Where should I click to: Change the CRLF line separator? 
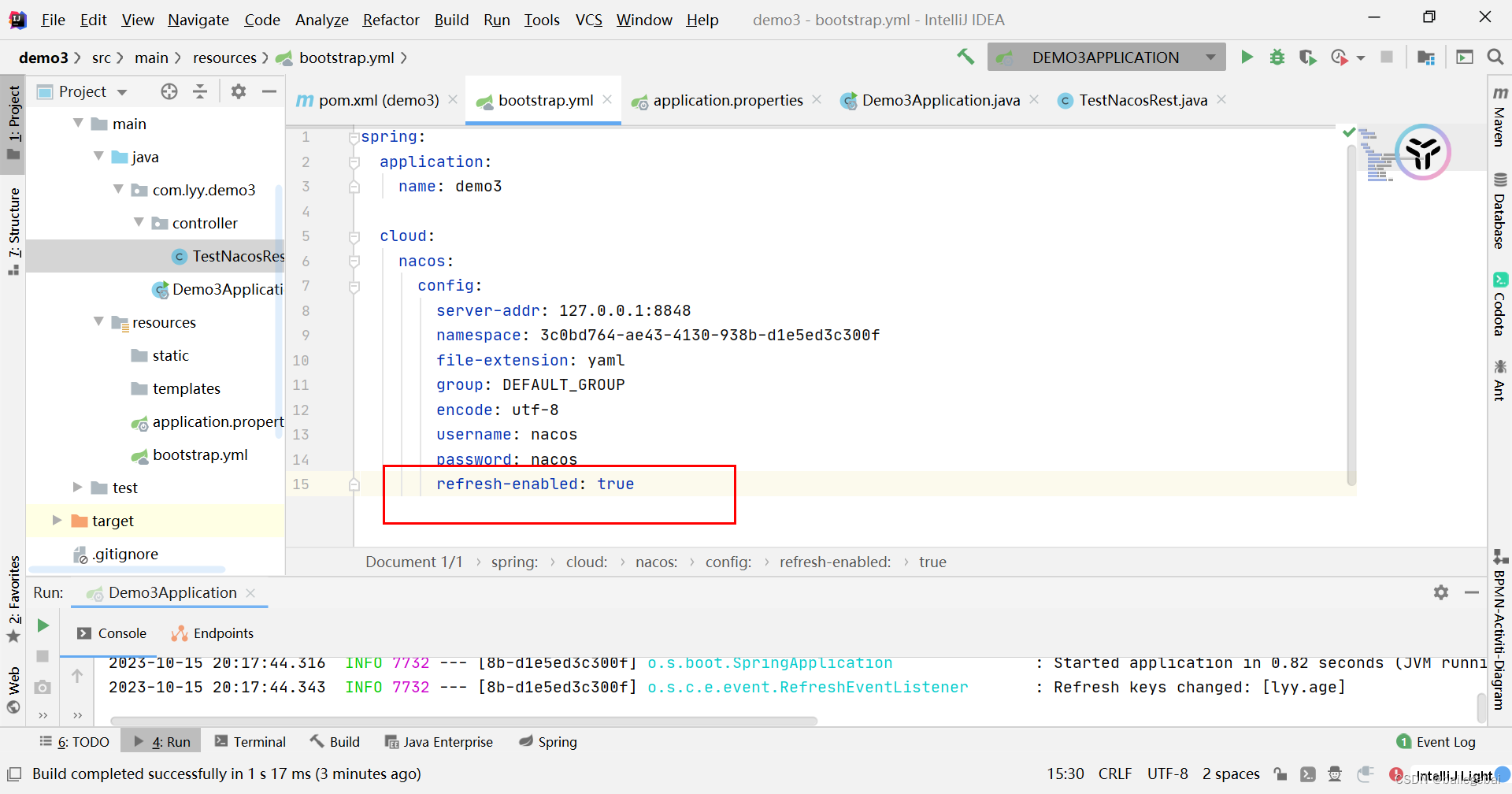1115,774
